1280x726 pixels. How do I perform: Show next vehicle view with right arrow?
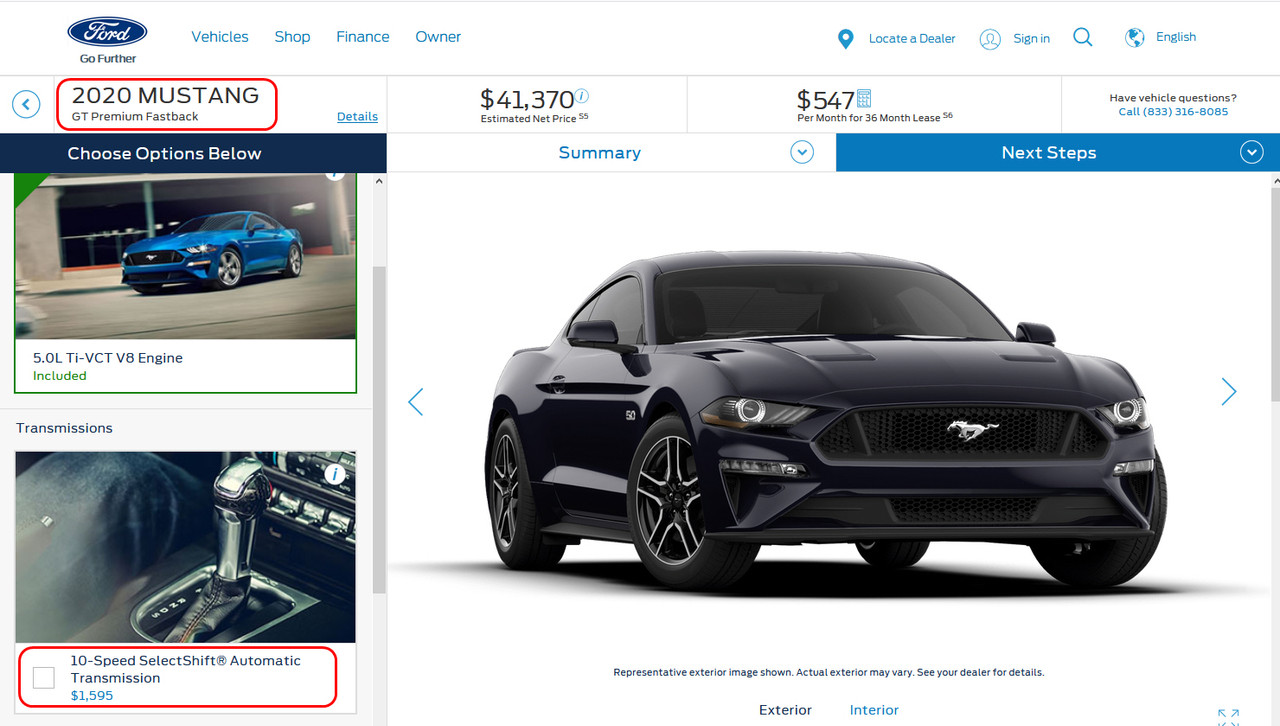(1229, 392)
